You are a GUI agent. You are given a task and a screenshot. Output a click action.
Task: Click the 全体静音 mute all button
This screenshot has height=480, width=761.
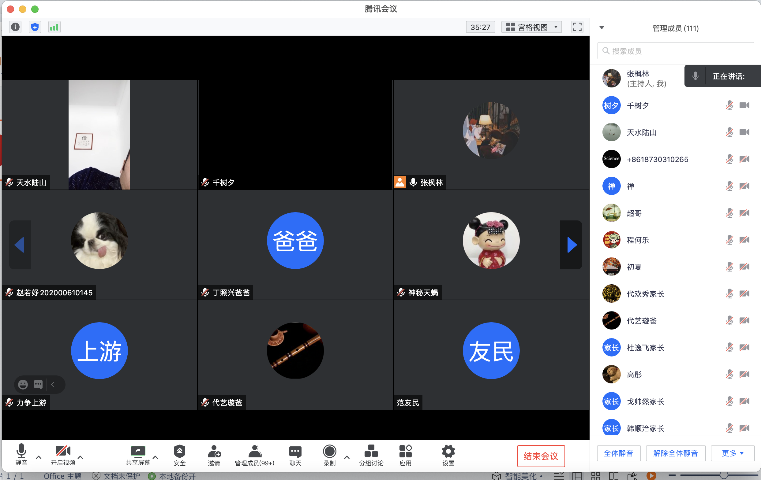(x=620, y=453)
